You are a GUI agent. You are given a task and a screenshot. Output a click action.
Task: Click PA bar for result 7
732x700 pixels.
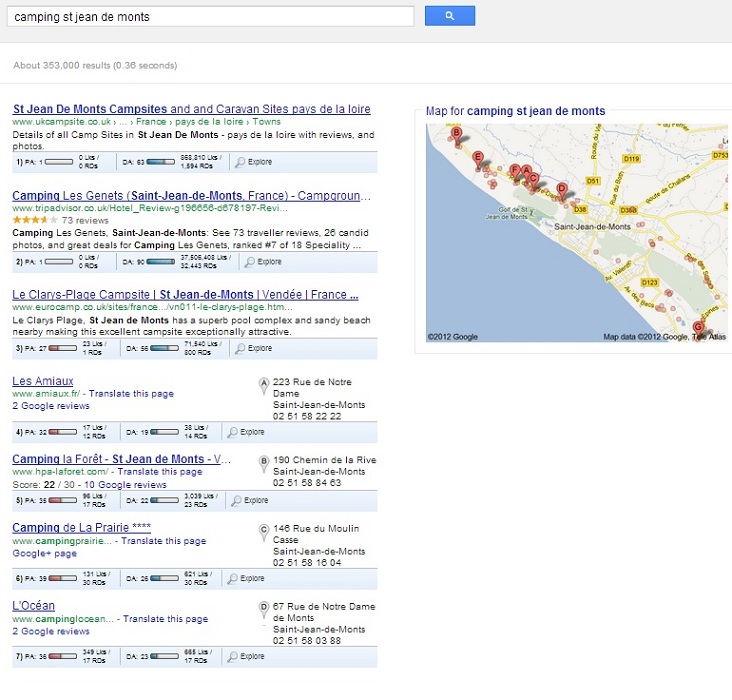tap(63, 657)
